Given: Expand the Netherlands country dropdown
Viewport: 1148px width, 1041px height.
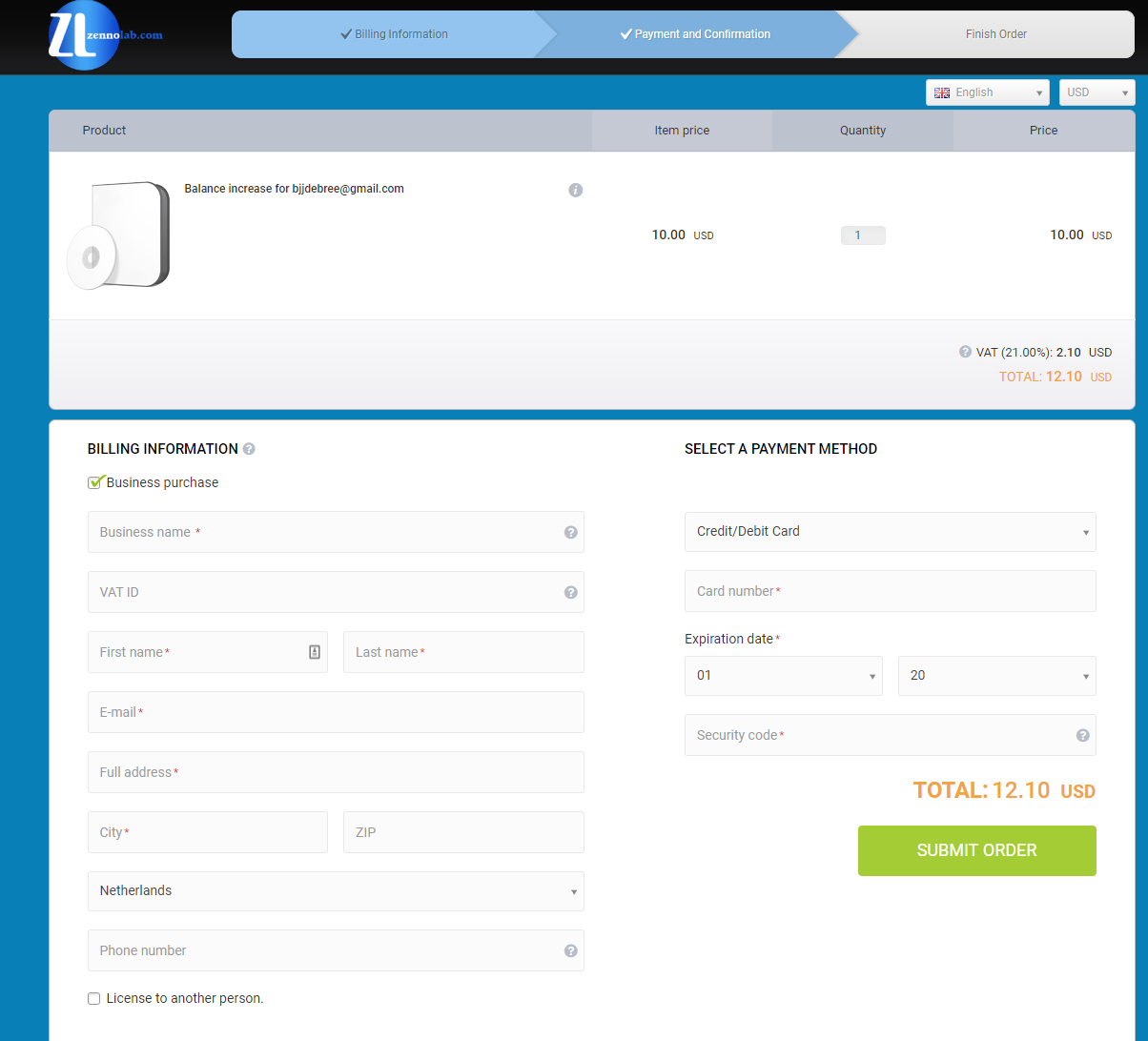Looking at the screenshot, I should pyautogui.click(x=336, y=891).
